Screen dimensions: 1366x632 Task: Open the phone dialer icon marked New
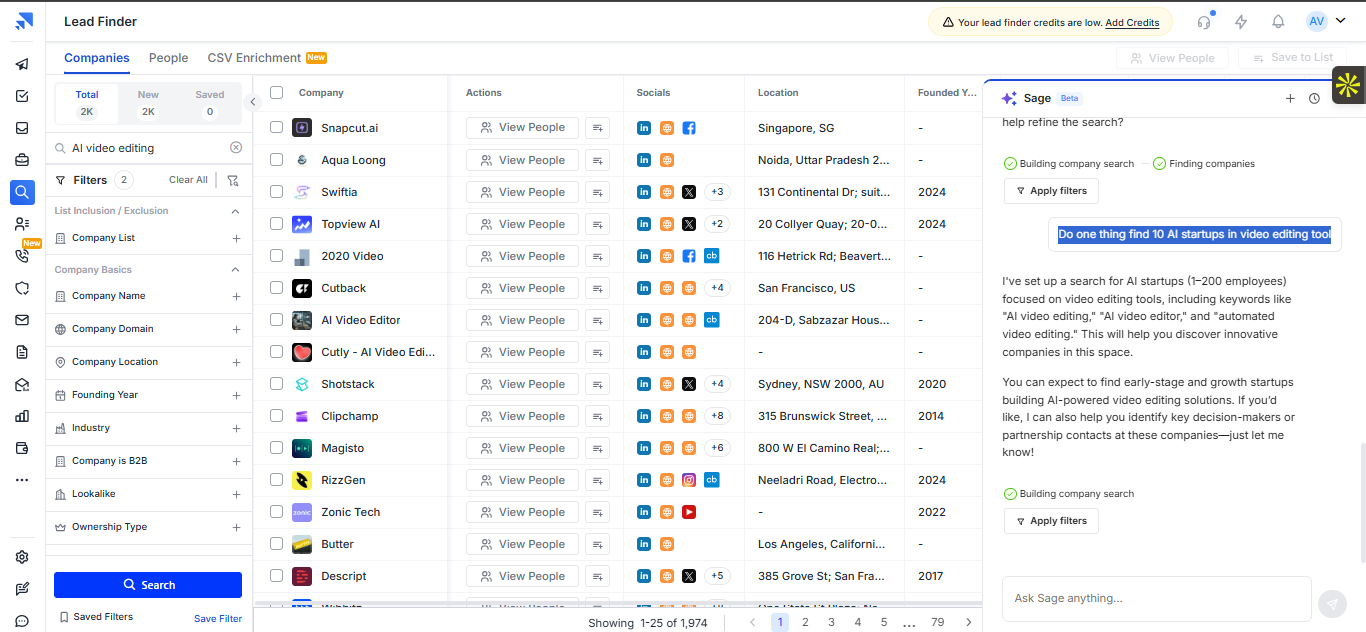22,256
